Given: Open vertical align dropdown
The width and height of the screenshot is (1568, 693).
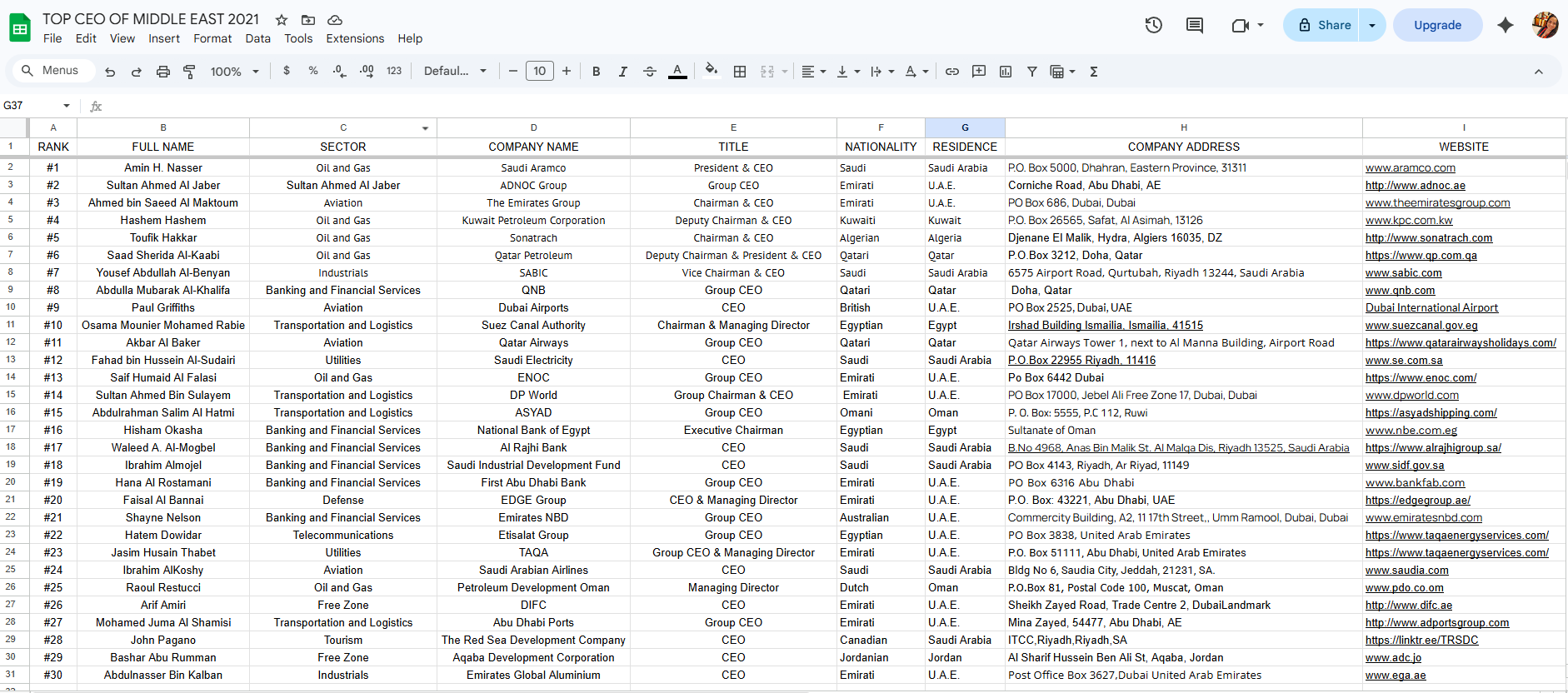Looking at the screenshot, I should tap(847, 72).
